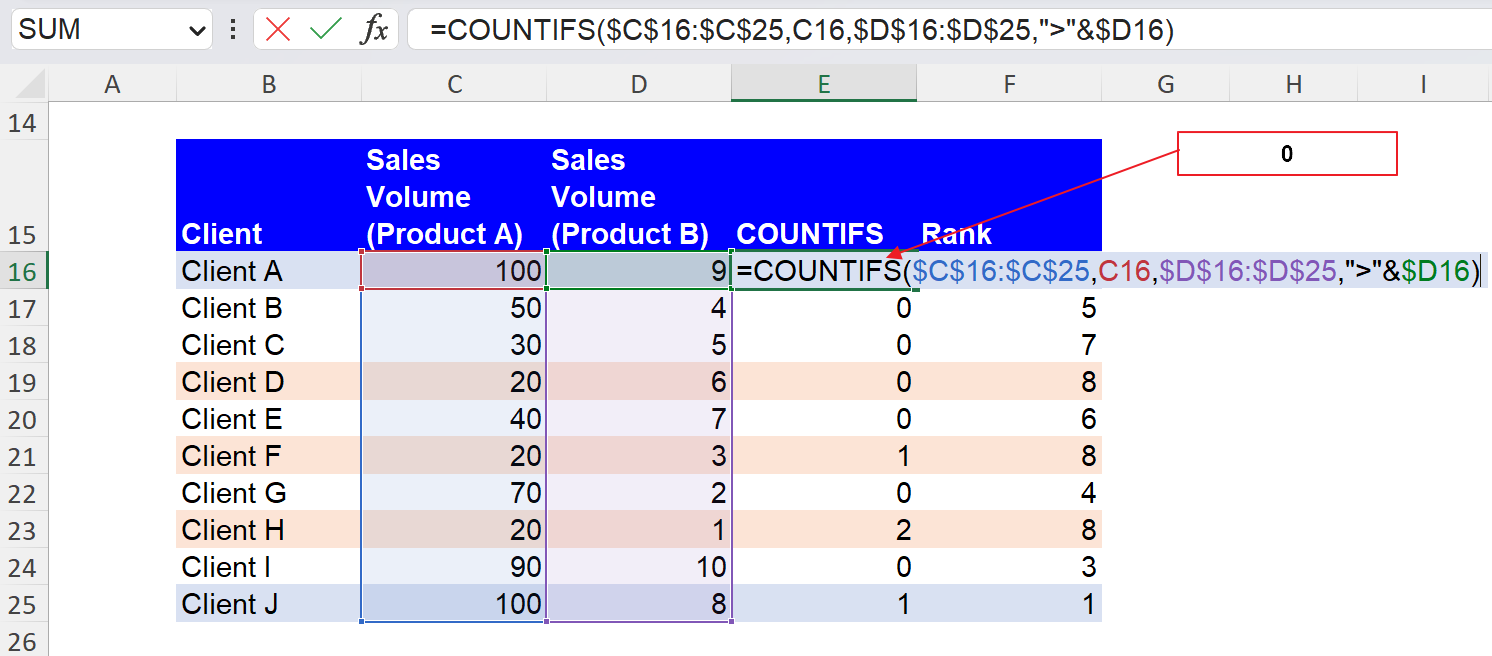Select the Client E cell
The height and width of the screenshot is (656, 1492).
[269, 419]
